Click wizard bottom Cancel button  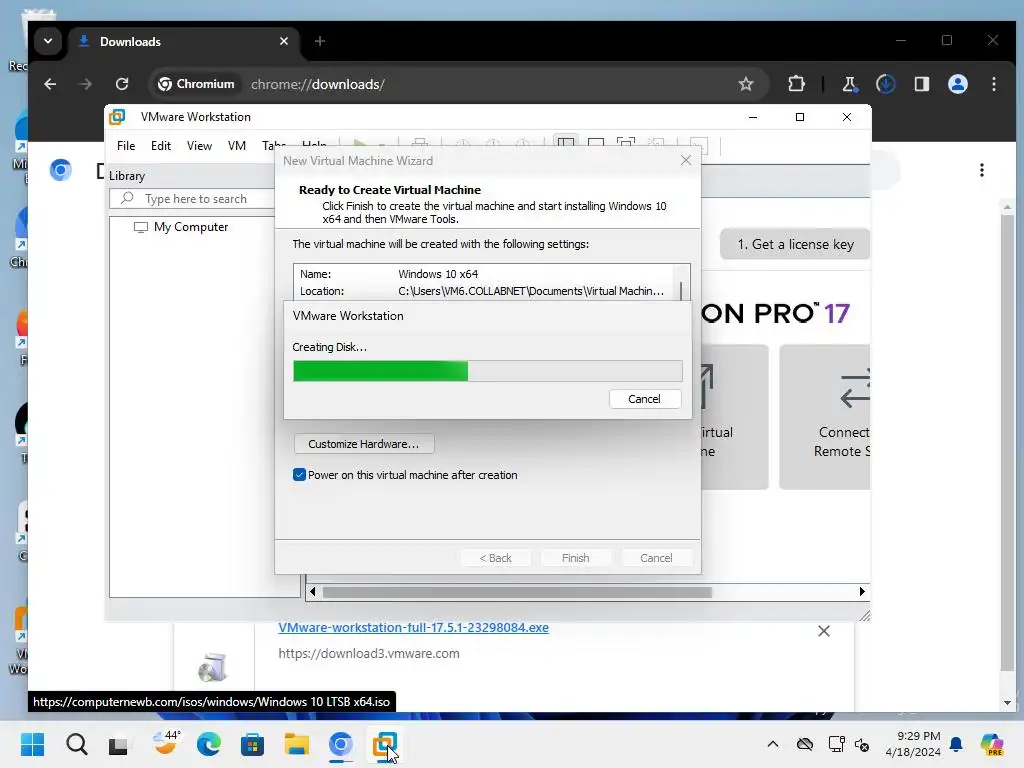point(656,558)
